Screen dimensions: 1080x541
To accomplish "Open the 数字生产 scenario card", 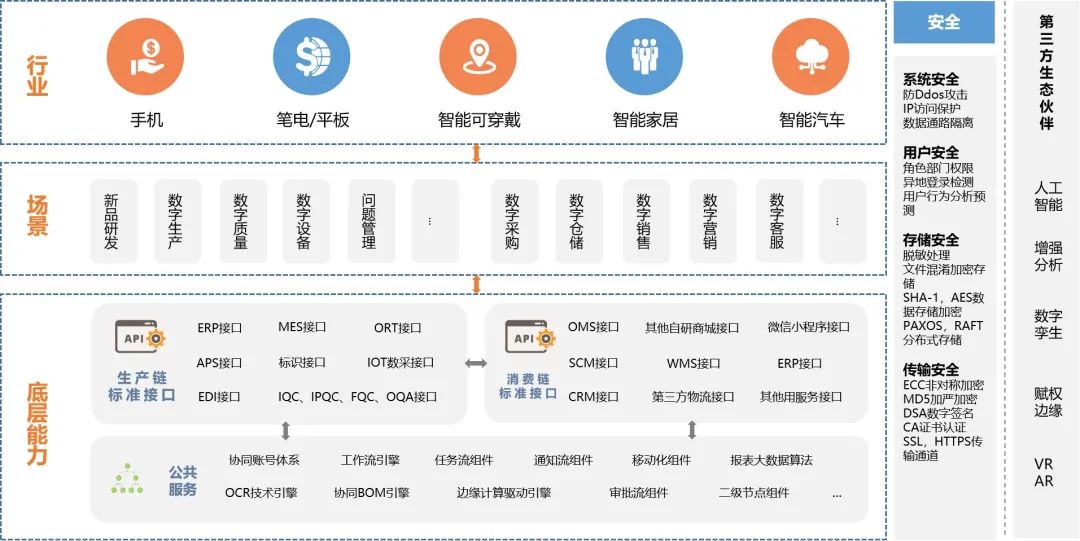I will (177, 221).
